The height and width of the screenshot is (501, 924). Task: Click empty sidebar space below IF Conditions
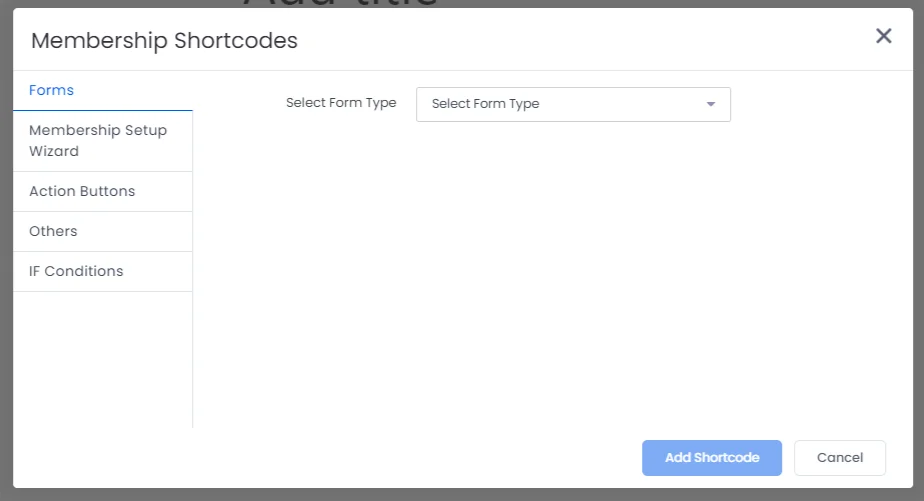[x=102, y=360]
